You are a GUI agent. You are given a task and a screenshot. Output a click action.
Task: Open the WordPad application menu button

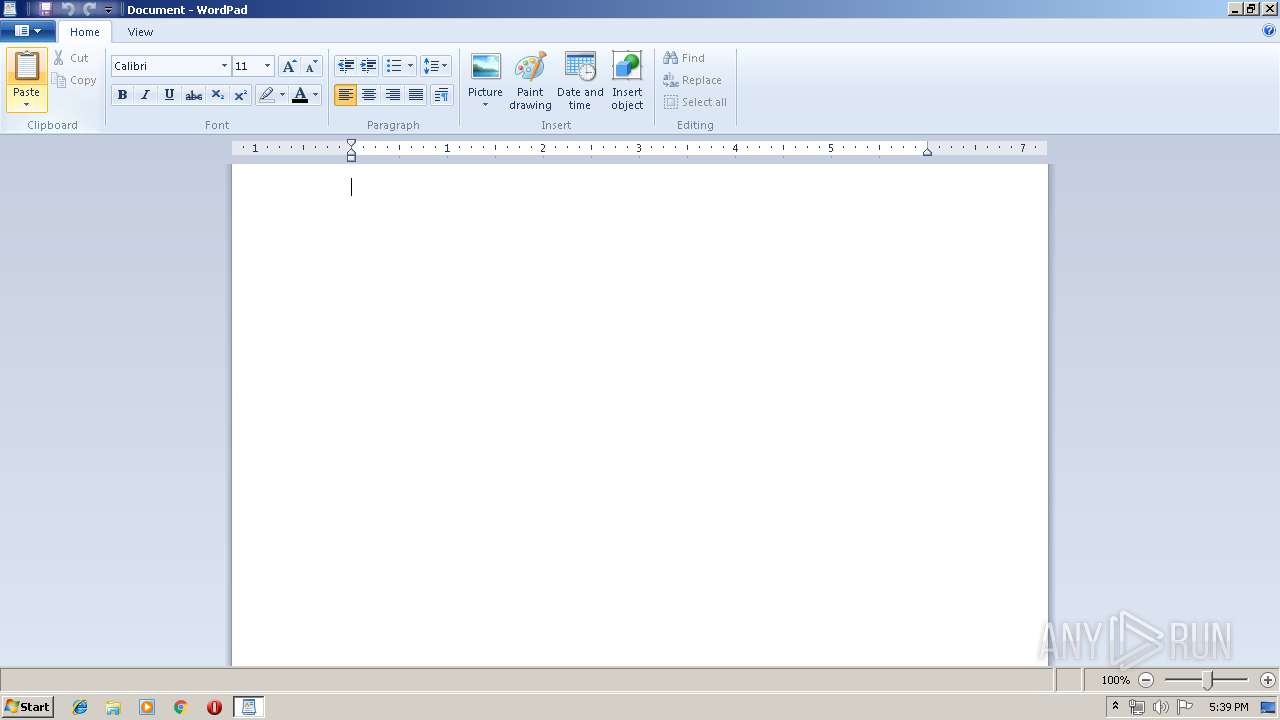tap(28, 31)
